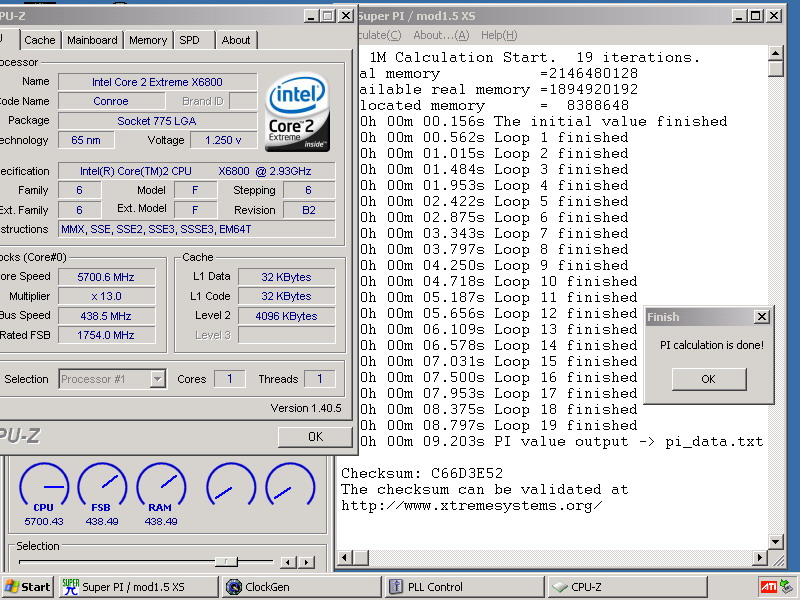This screenshot has height=600, width=800.
Task: Expand the Processor #1 selection dropdown
Action: (158, 379)
